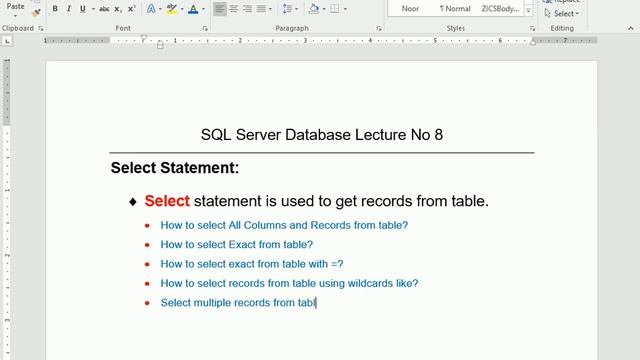Open Paste options dropdown
This screenshot has width=640, height=360.
(x=15, y=16)
